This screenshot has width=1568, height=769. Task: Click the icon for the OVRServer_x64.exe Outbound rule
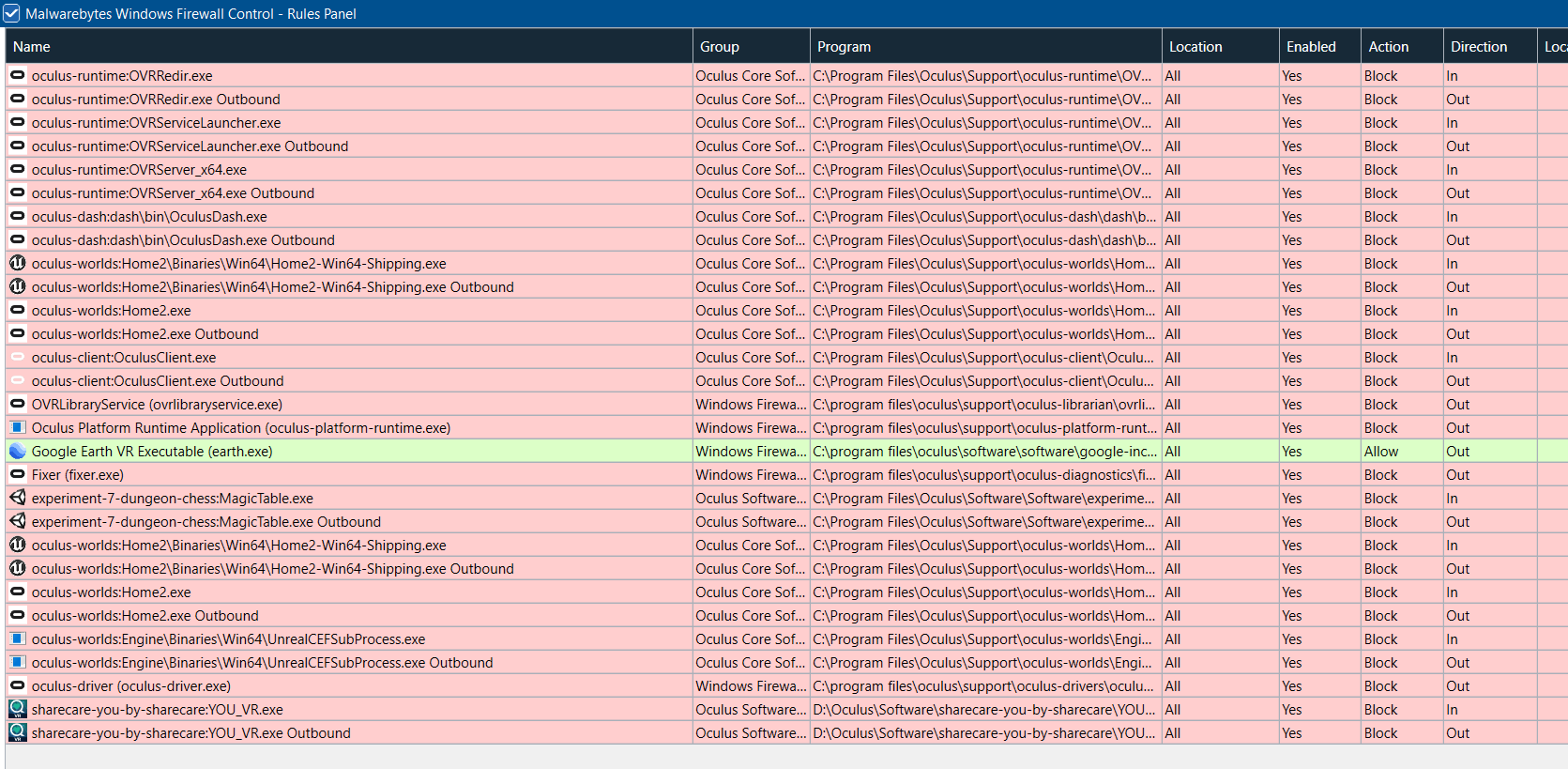[x=17, y=192]
